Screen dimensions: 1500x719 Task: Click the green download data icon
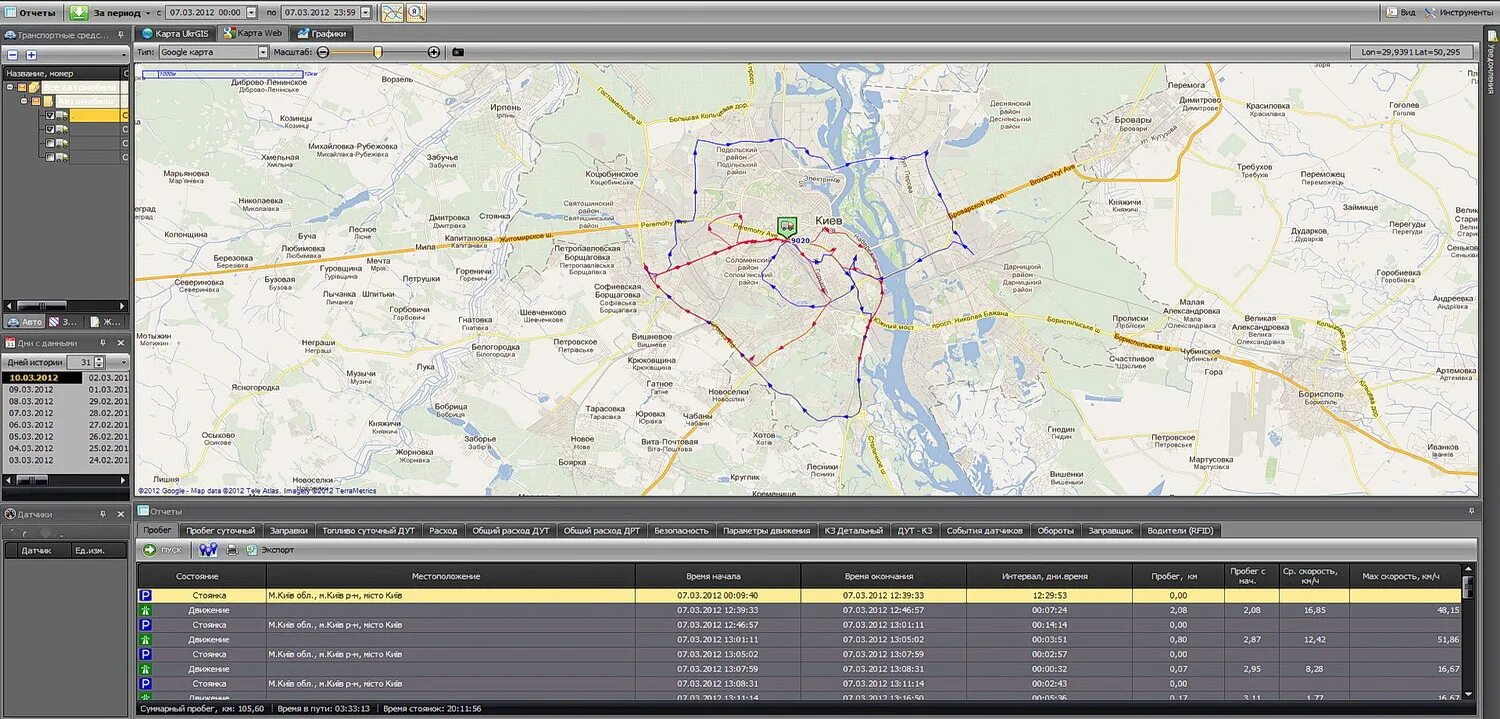pyautogui.click(x=79, y=12)
